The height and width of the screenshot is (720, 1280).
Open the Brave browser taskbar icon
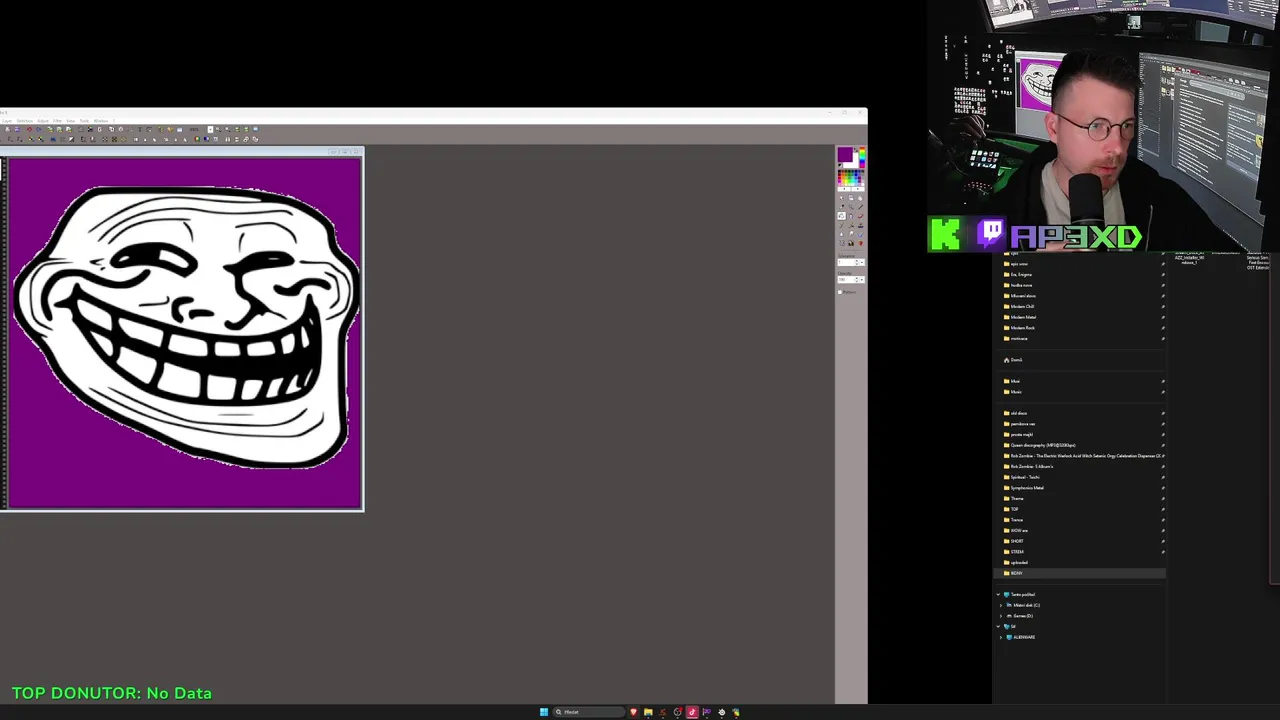pos(634,712)
